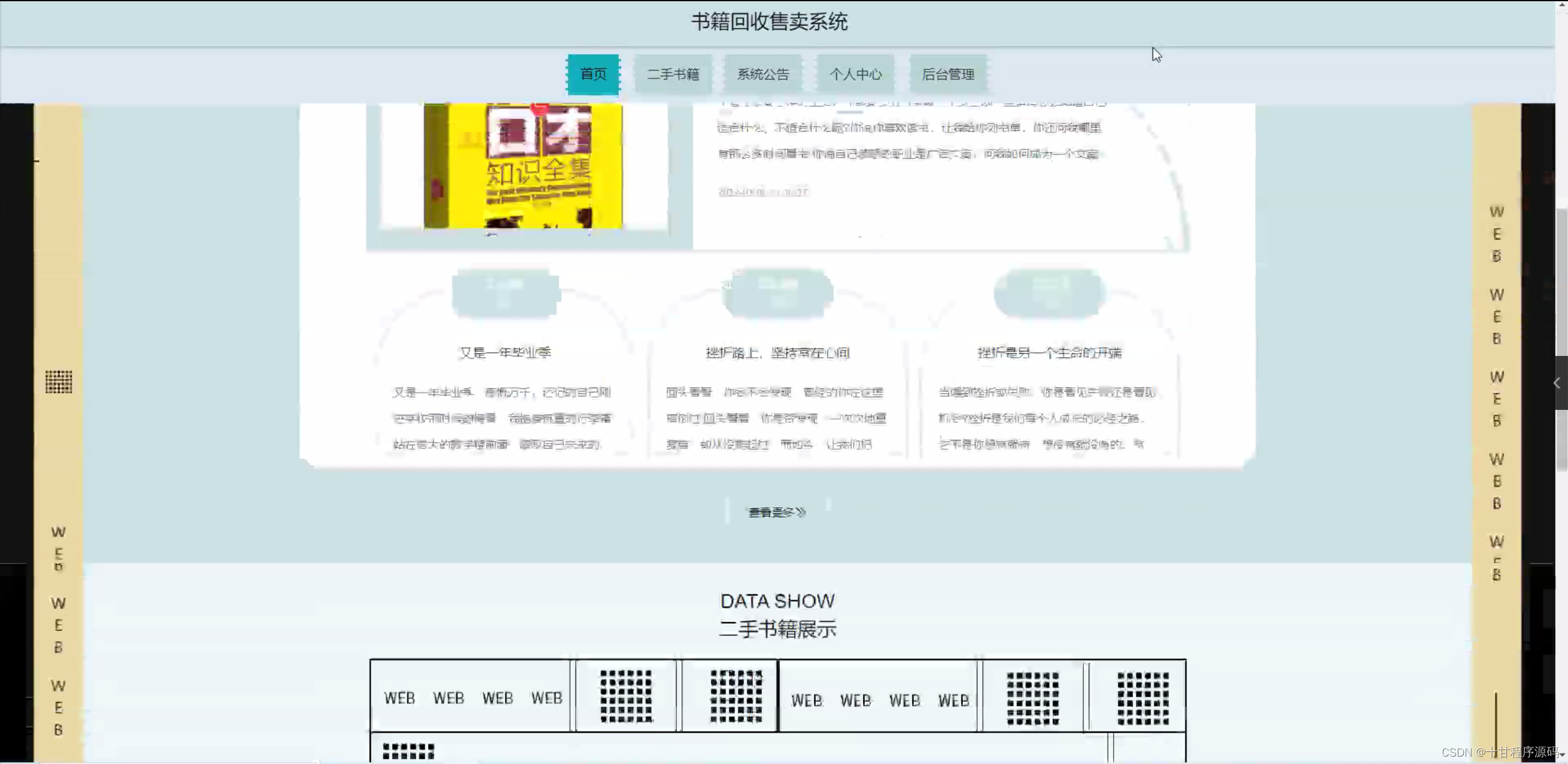Open article 挫折路上，坚持常在心间
The height and width of the screenshot is (764, 1568).
[x=777, y=353]
